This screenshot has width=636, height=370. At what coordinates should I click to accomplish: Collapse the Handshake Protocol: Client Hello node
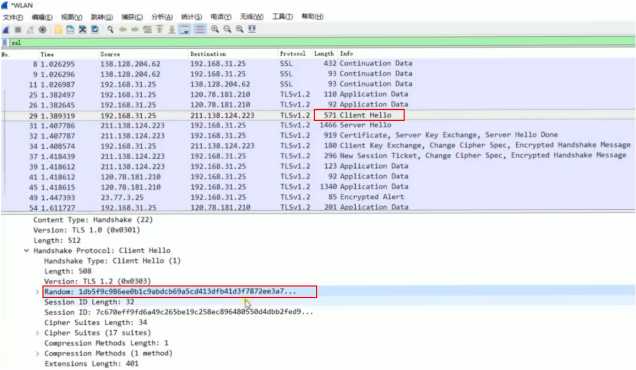tap(27, 251)
